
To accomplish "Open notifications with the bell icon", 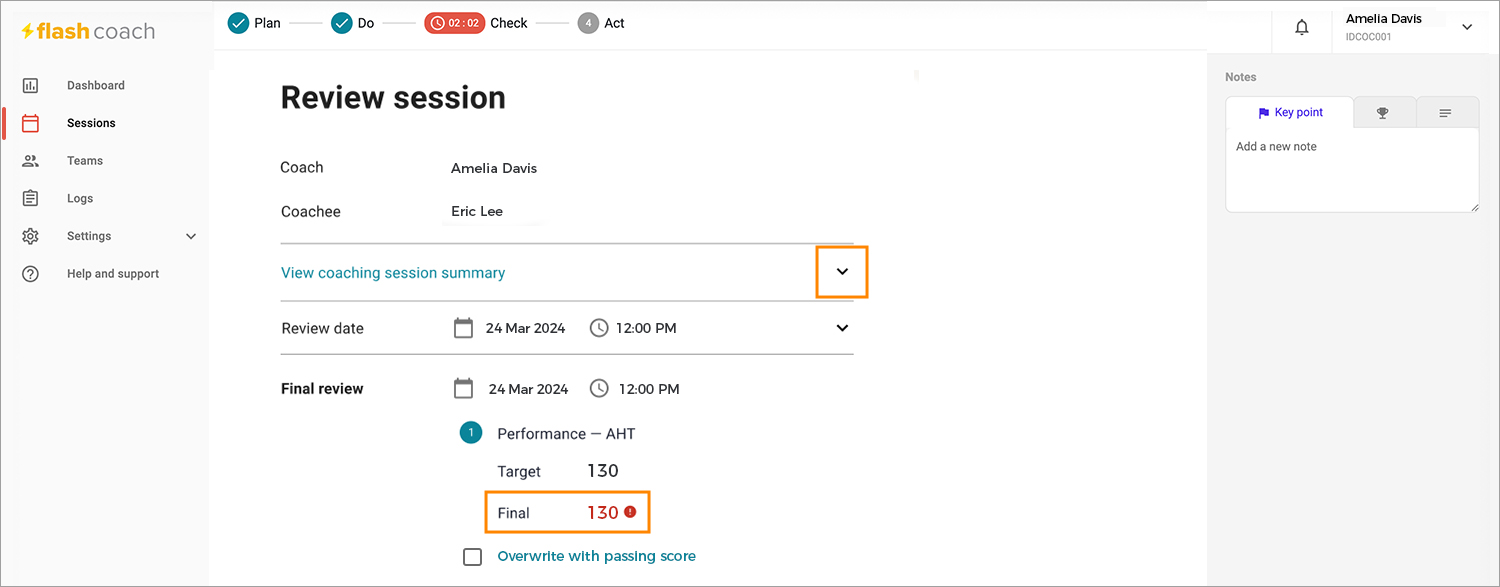I will pos(1302,28).
